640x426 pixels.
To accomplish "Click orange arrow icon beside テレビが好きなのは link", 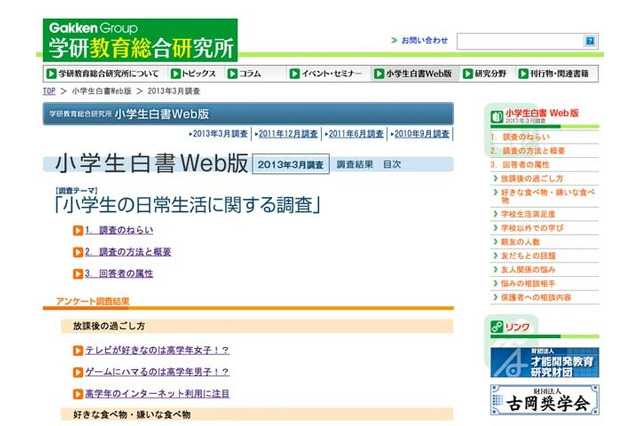I will 78,351.
